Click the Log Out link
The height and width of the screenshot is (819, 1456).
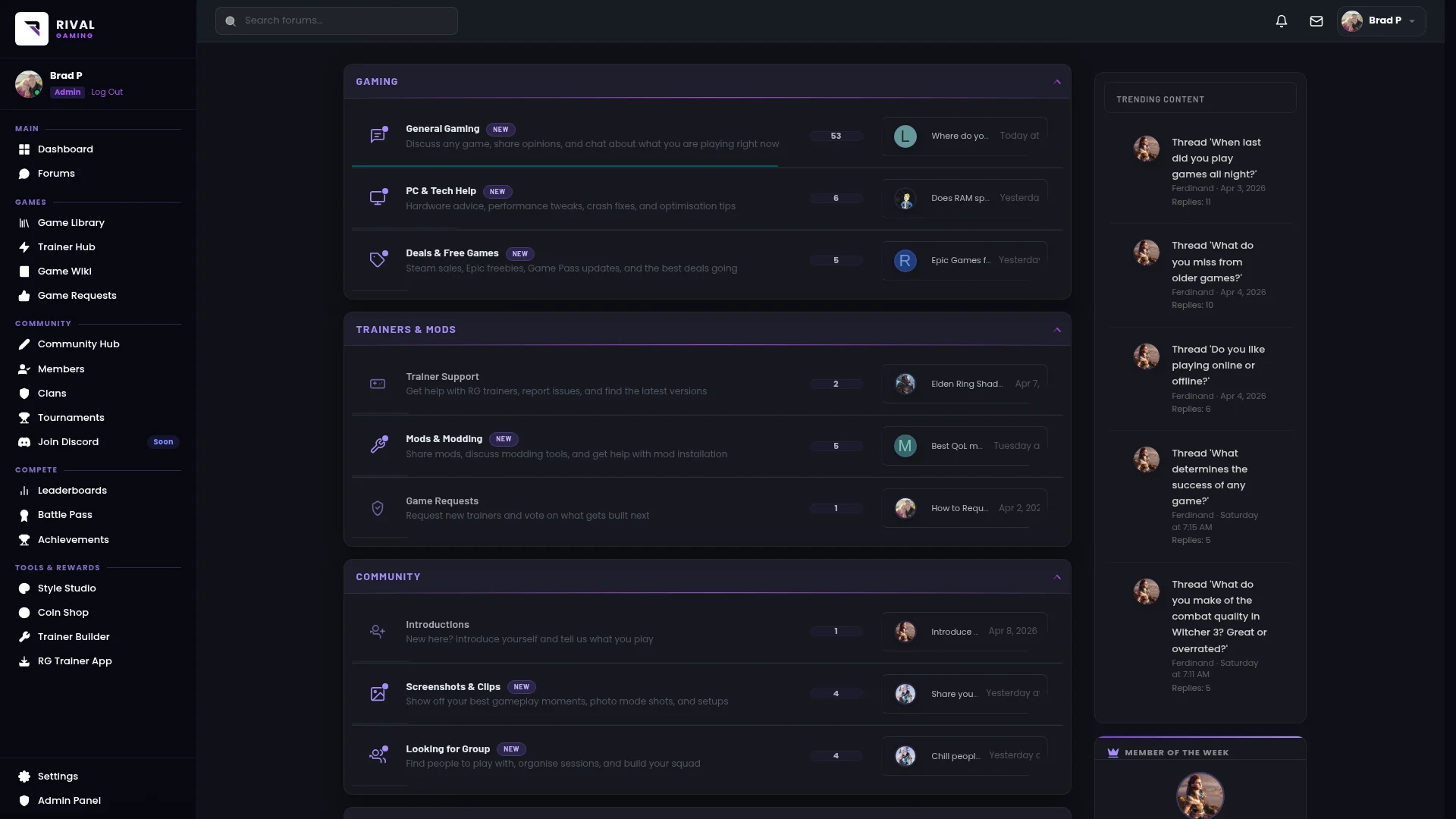pos(107,93)
